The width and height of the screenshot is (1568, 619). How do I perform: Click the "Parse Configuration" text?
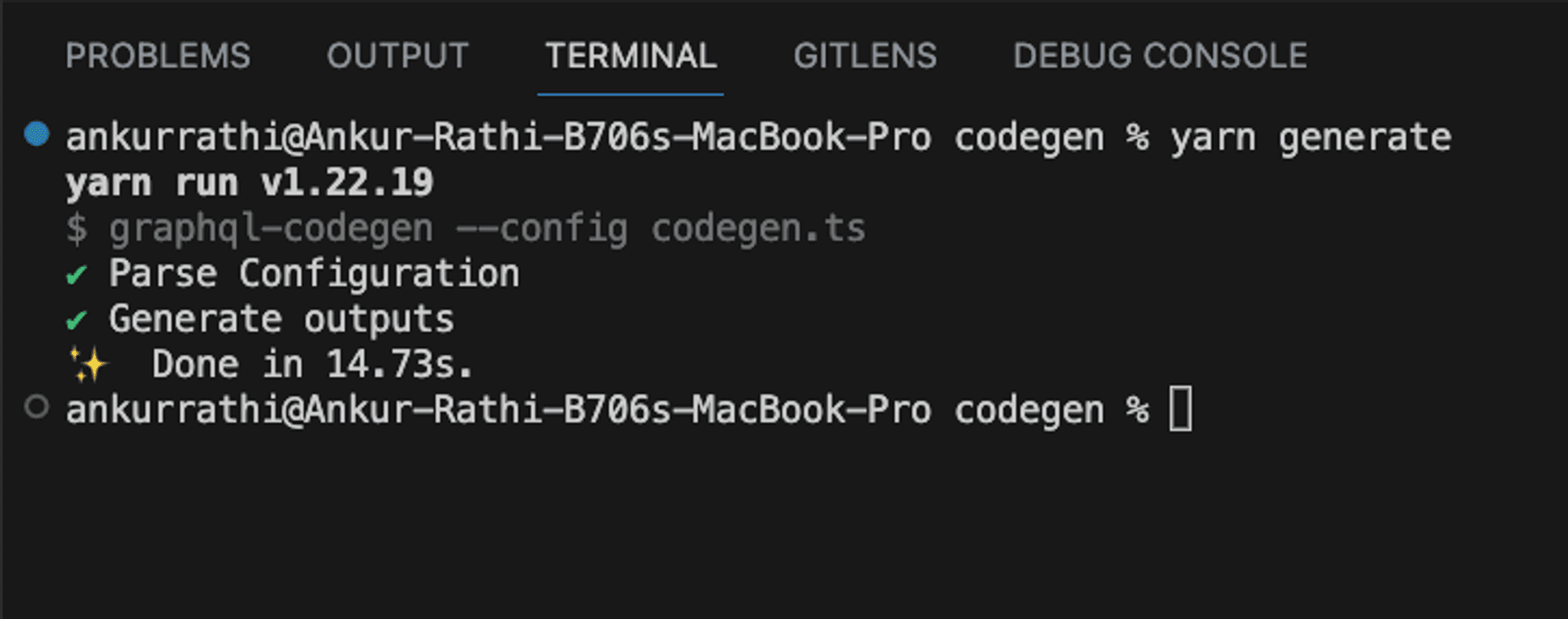314,273
